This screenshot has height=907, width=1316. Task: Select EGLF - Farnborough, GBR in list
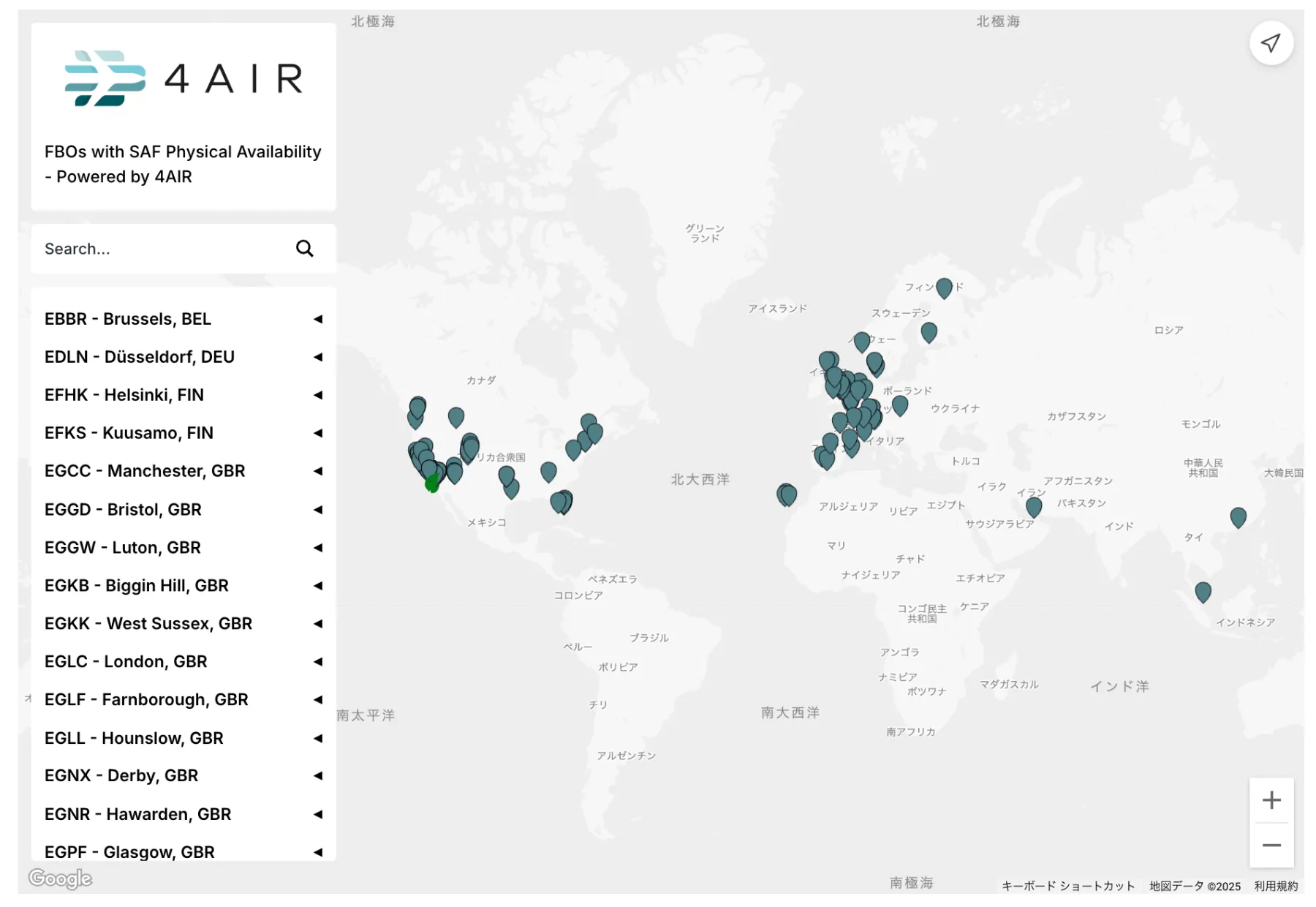click(x=146, y=700)
